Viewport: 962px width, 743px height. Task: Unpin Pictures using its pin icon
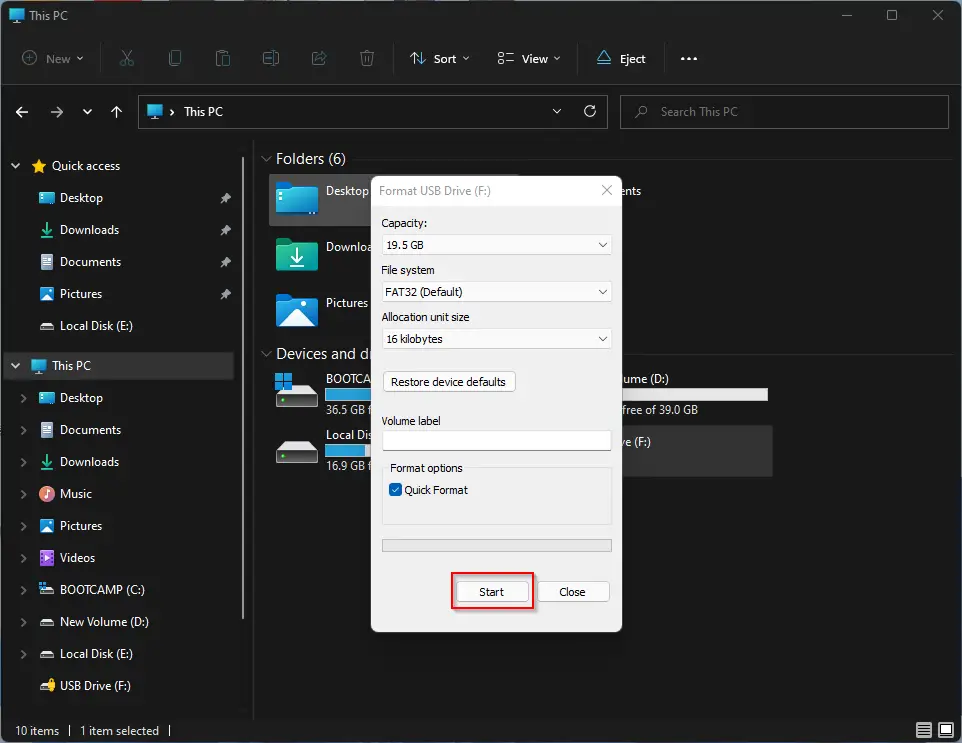pyautogui.click(x=226, y=293)
